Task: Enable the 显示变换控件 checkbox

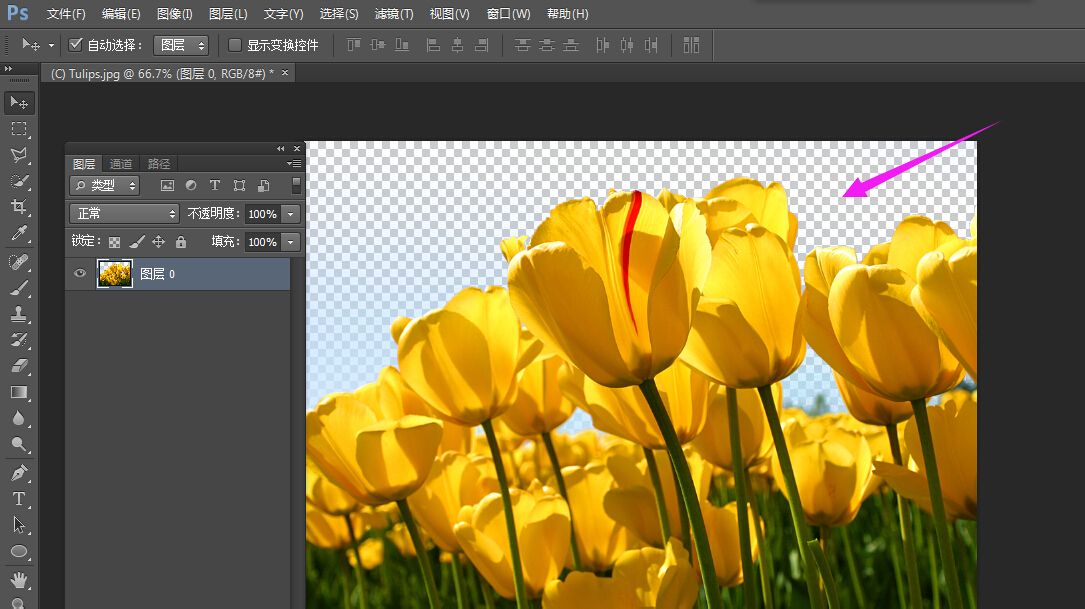Action: (x=235, y=45)
